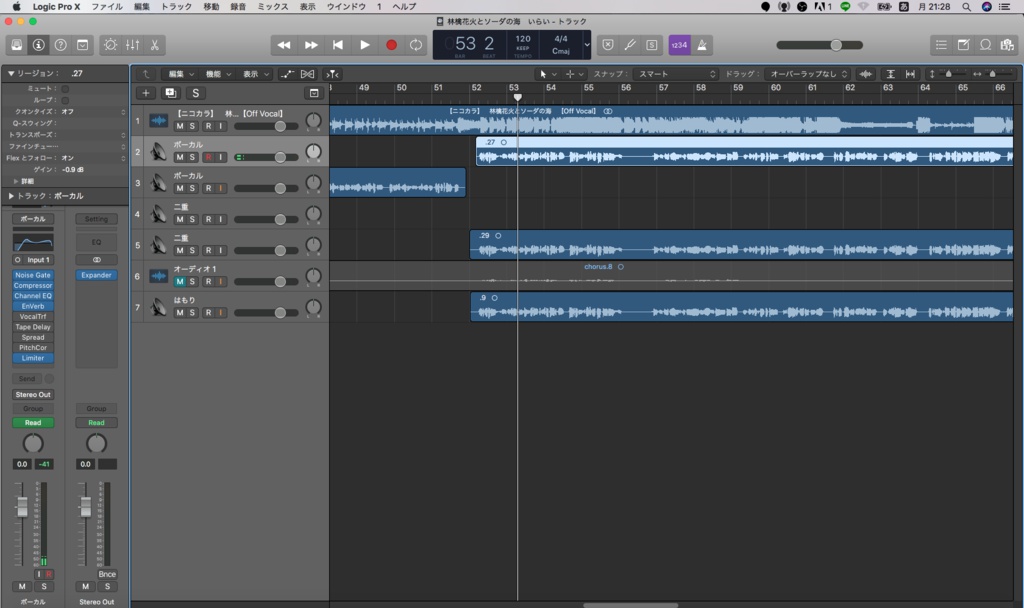Toggle Cycle mode loop icon
The image size is (1024, 608).
[x=416, y=45]
